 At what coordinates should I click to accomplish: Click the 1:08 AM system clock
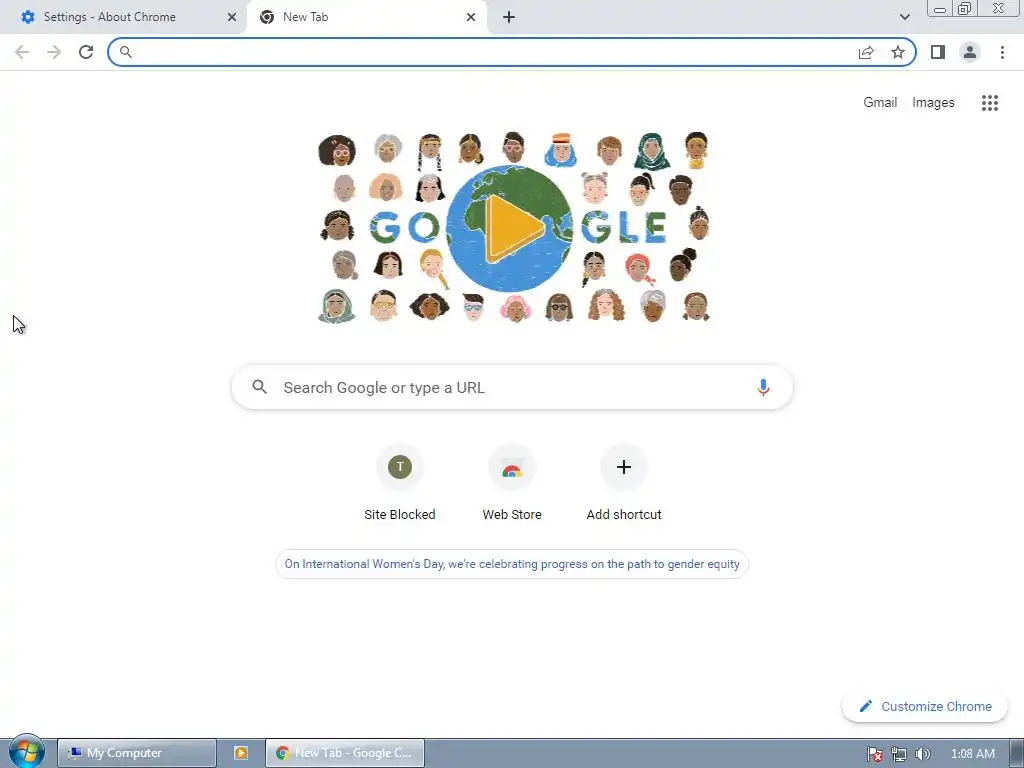click(x=972, y=754)
